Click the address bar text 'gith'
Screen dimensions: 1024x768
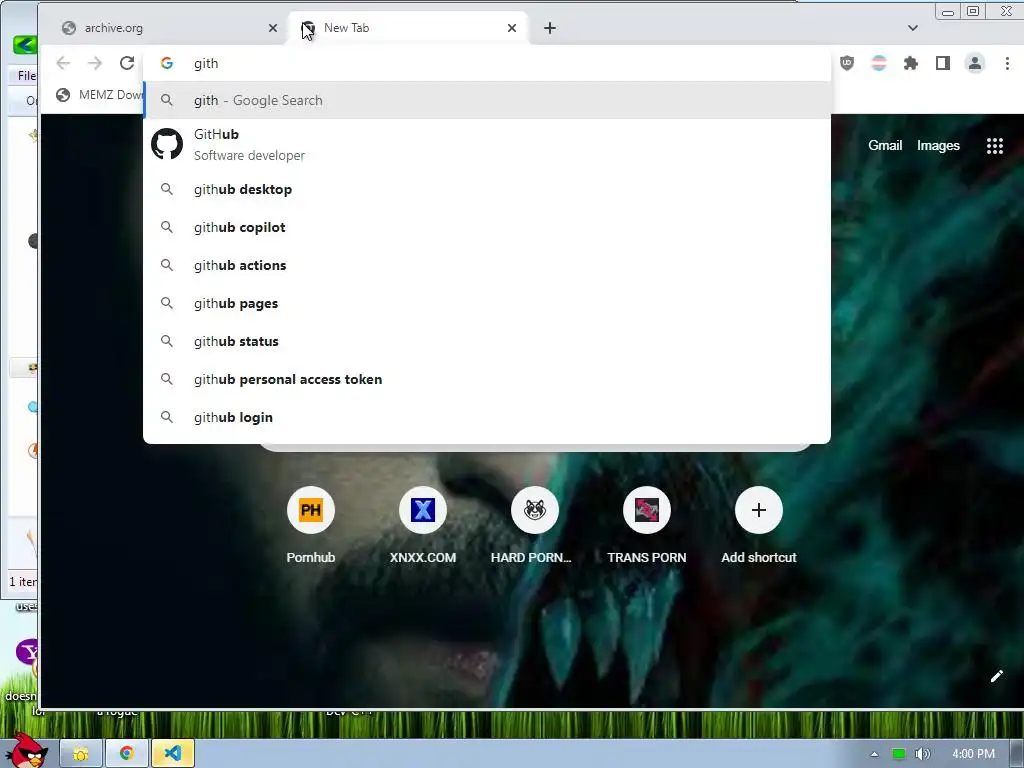coord(206,63)
